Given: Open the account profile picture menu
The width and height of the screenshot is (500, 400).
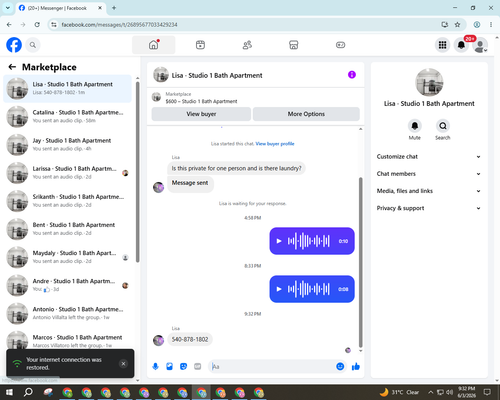Looking at the screenshot, I should [480, 45].
